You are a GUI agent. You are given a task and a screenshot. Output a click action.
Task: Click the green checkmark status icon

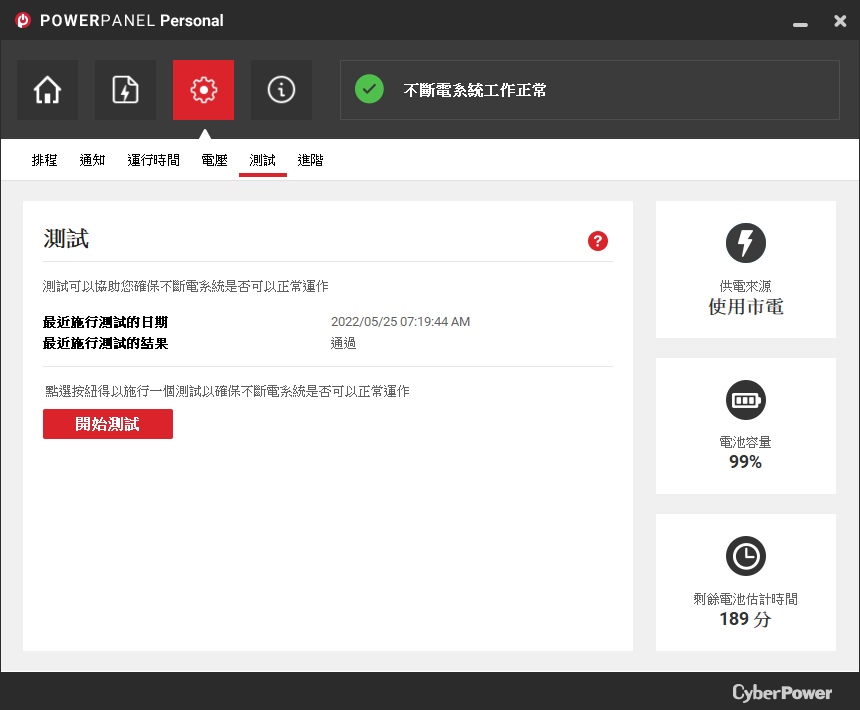point(369,89)
